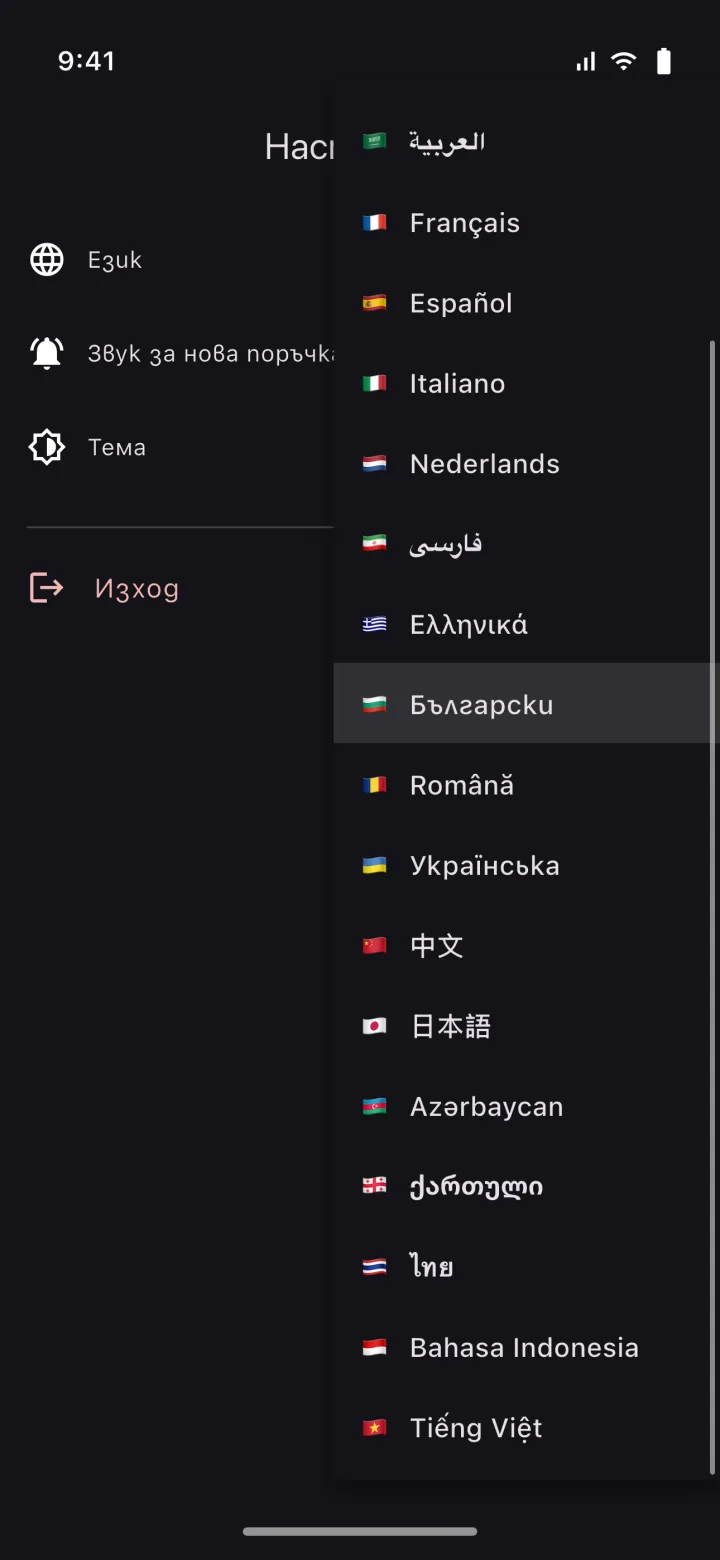Tap the globe language icon
This screenshot has width=720, height=1560.
pos(47,260)
